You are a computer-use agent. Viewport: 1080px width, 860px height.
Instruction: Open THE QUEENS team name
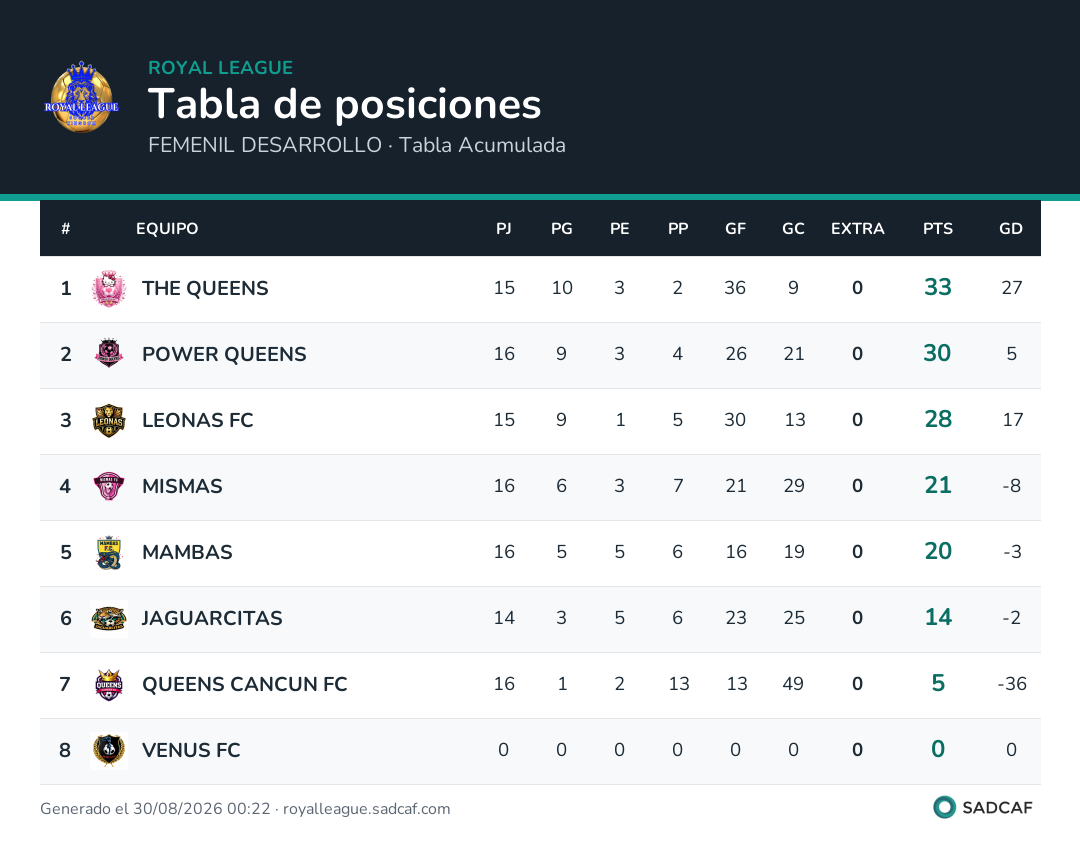205,289
